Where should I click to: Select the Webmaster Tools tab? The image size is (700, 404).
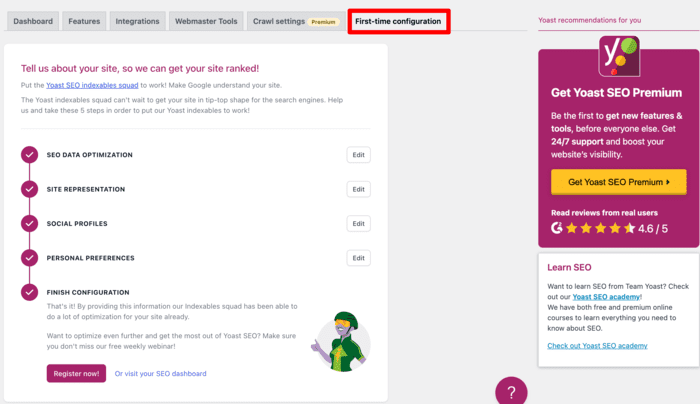pyautogui.click(x=206, y=21)
